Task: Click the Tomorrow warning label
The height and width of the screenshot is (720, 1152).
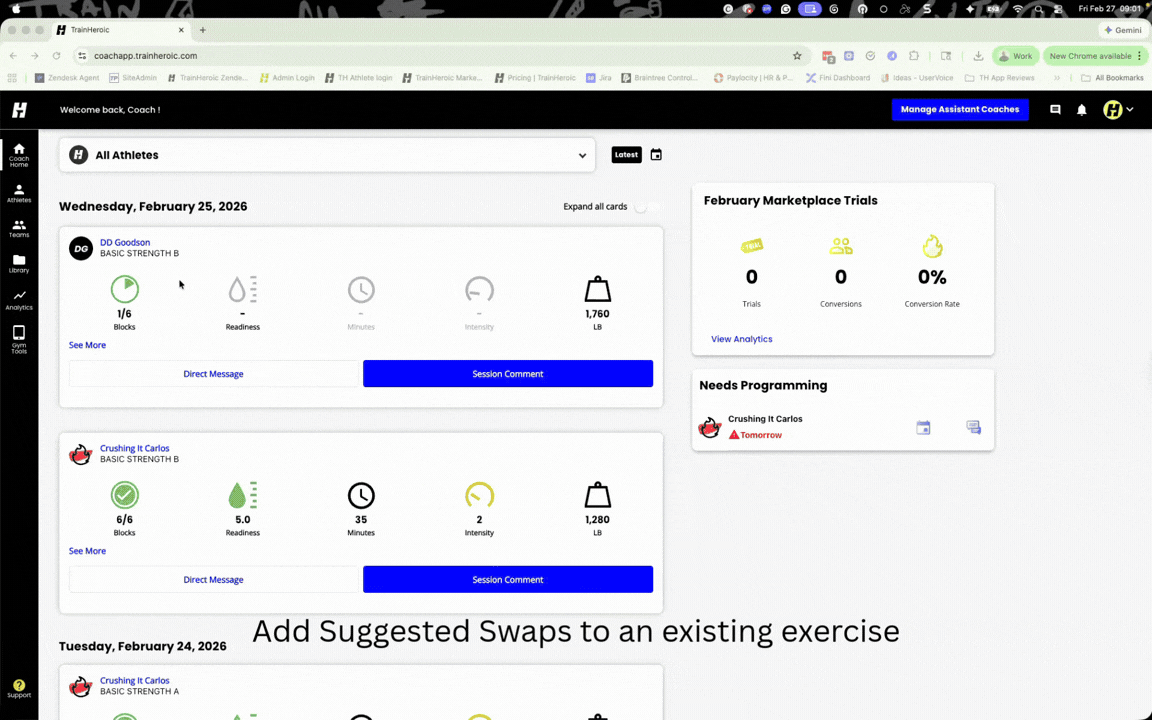Action: (x=755, y=435)
